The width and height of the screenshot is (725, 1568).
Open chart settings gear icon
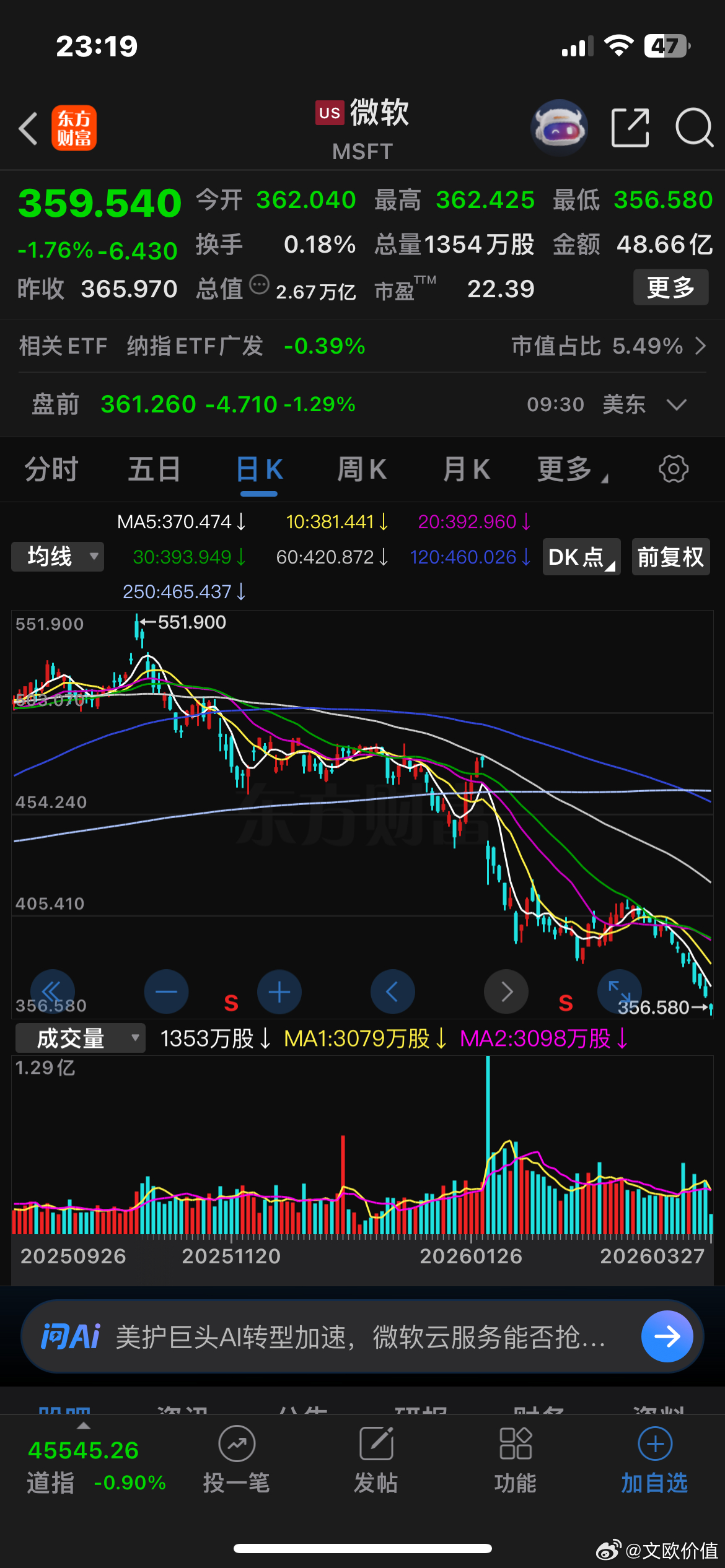coord(674,469)
